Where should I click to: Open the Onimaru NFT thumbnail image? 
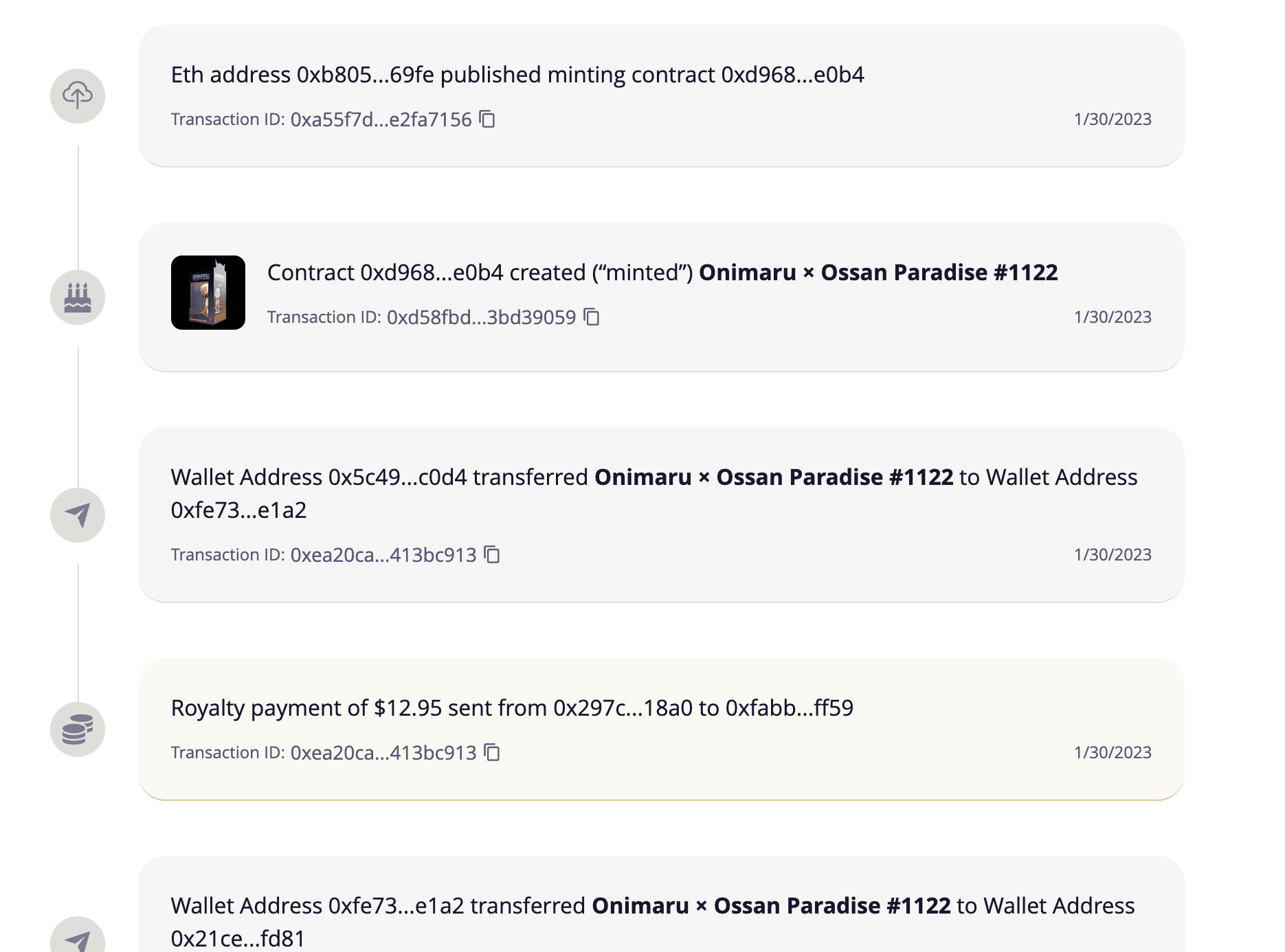click(208, 293)
